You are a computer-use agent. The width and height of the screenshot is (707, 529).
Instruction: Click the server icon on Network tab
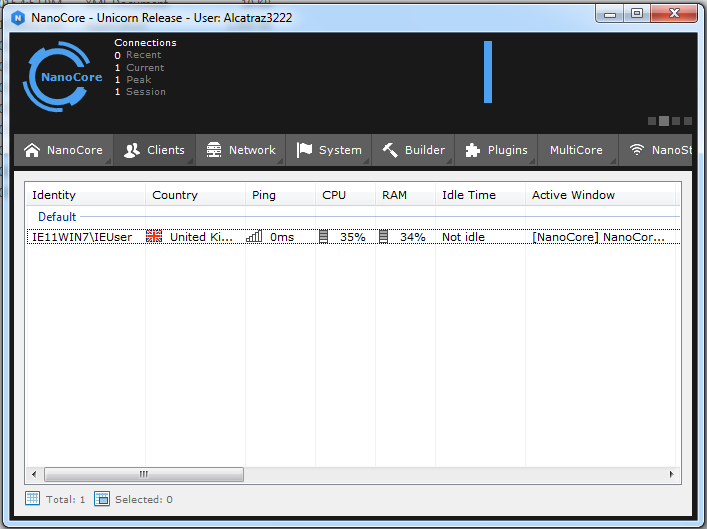pos(214,150)
